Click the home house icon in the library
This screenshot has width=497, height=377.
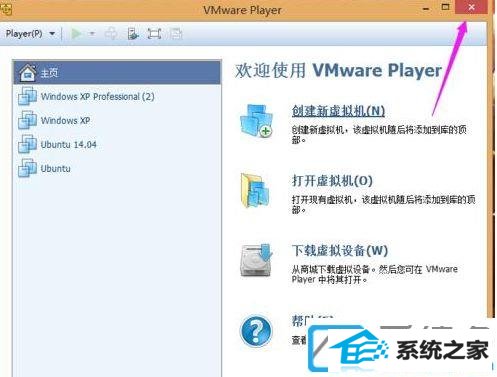(28, 72)
